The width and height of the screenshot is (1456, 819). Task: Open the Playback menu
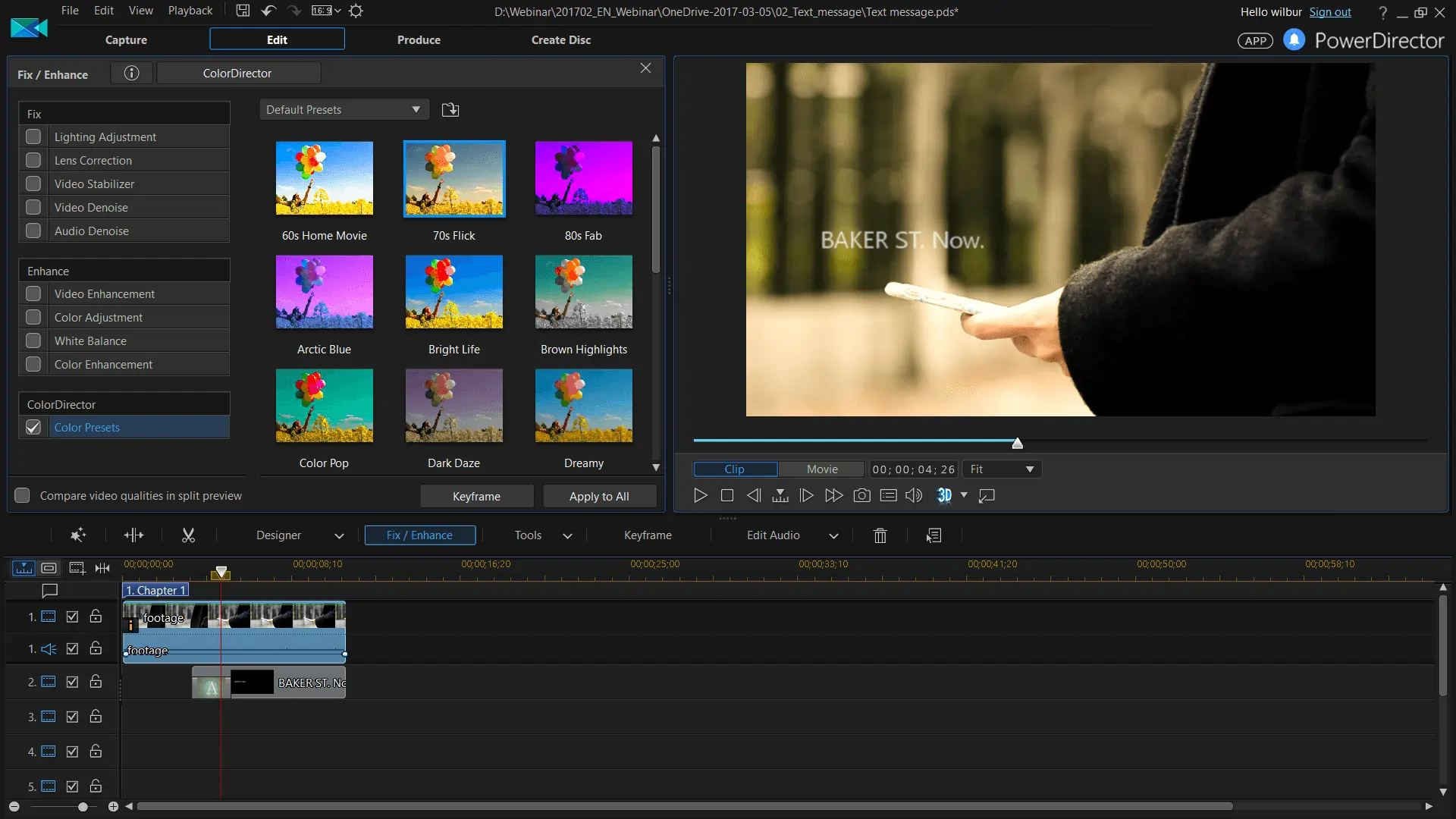click(x=190, y=10)
